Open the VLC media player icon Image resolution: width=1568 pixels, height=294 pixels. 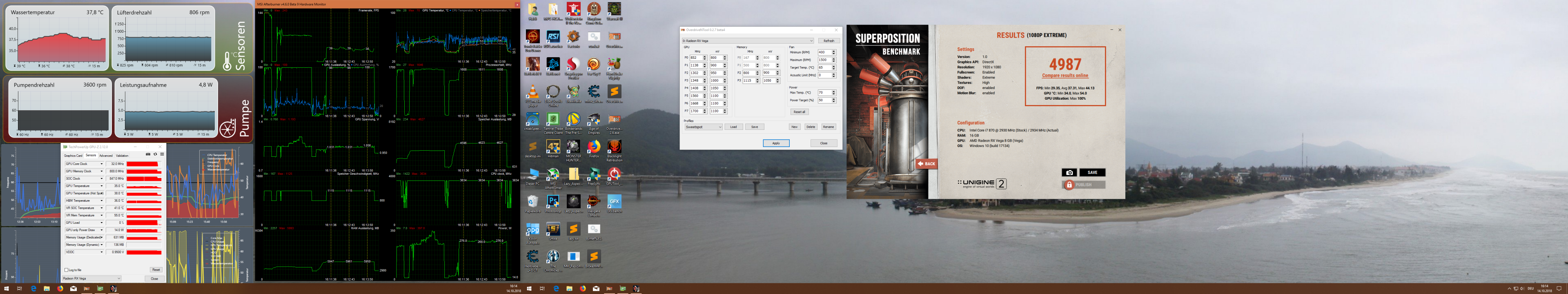click(532, 95)
